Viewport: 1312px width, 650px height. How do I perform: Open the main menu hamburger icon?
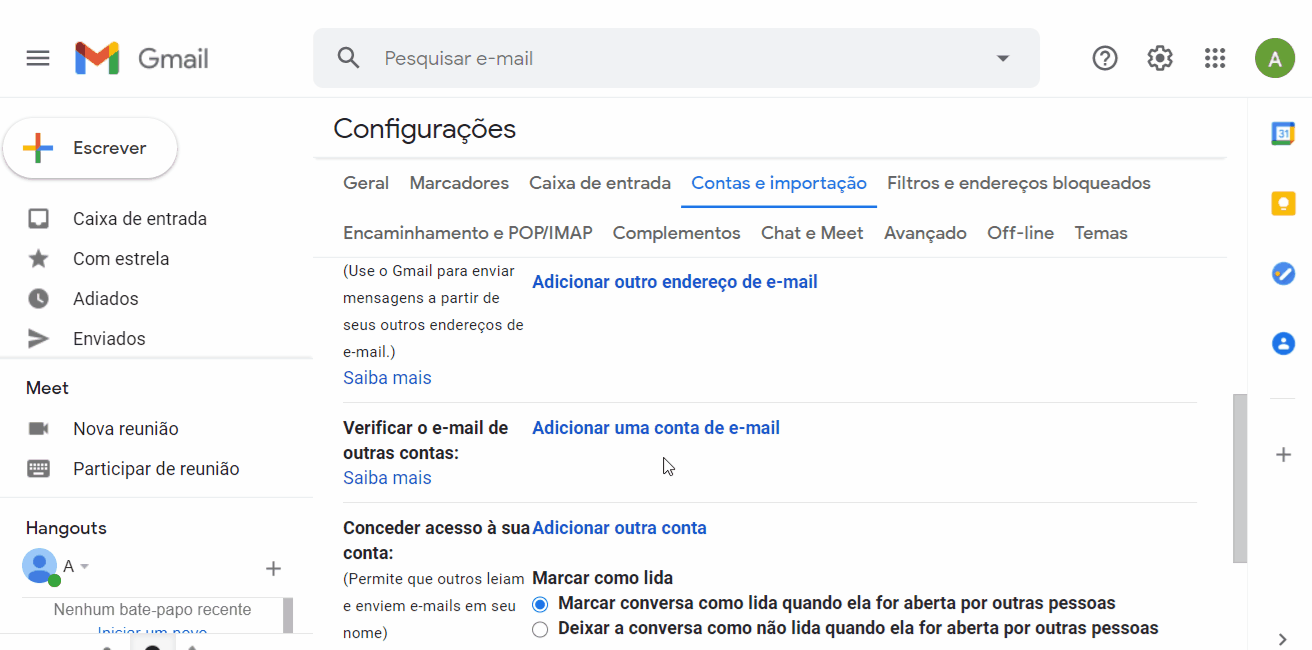tap(38, 58)
